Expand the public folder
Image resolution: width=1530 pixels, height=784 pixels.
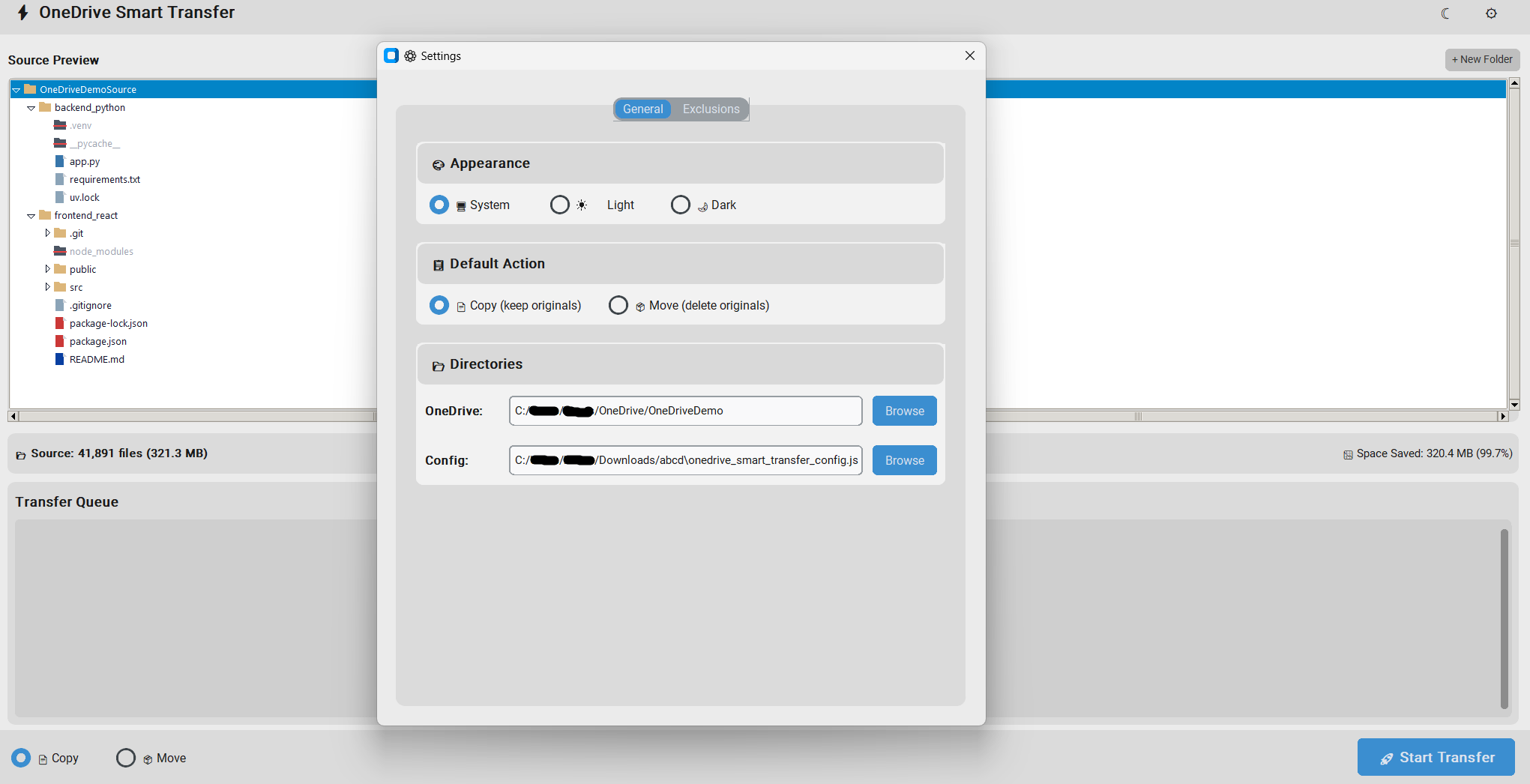point(47,269)
